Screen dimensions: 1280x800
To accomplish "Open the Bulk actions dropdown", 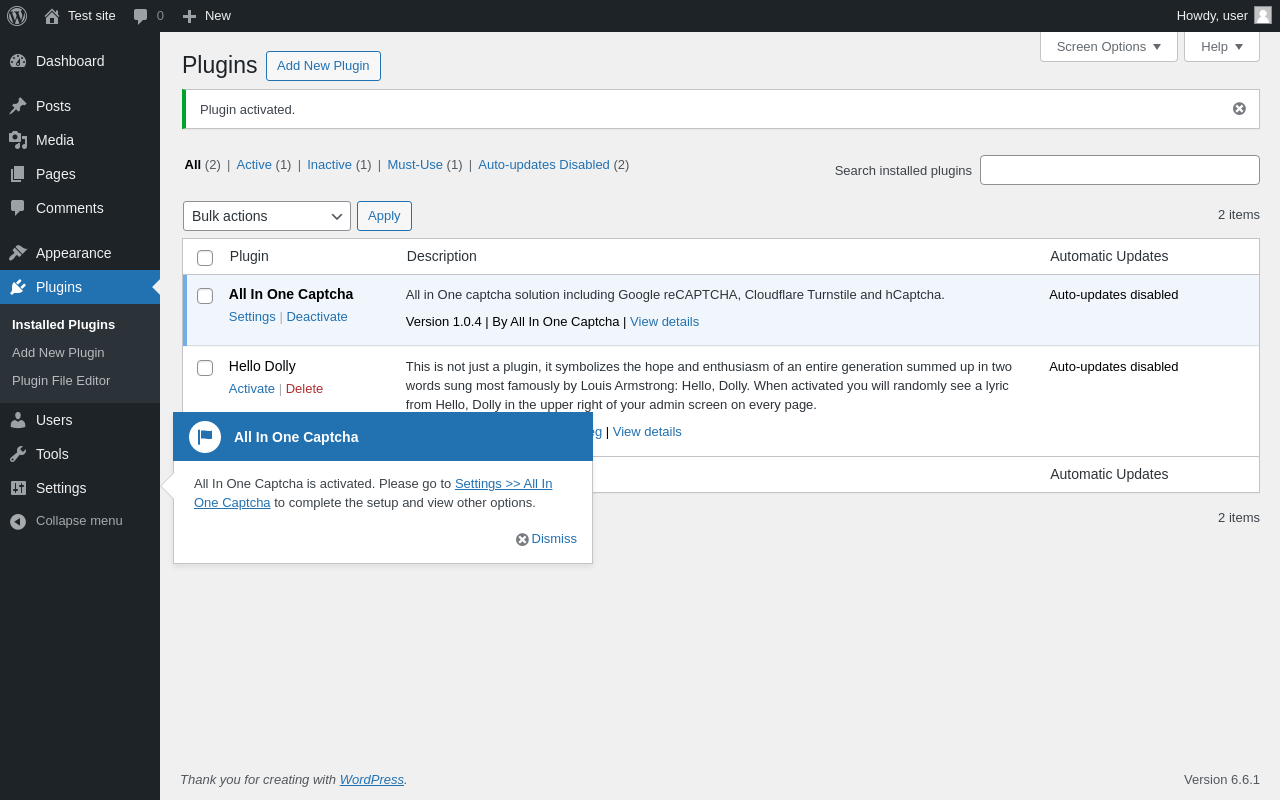I will 266,216.
